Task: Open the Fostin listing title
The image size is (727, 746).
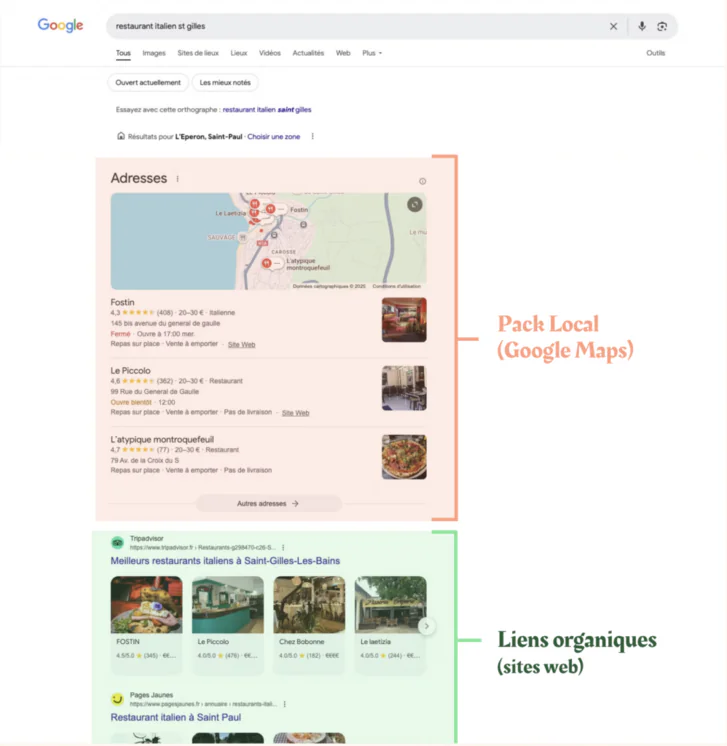Action: tap(122, 303)
